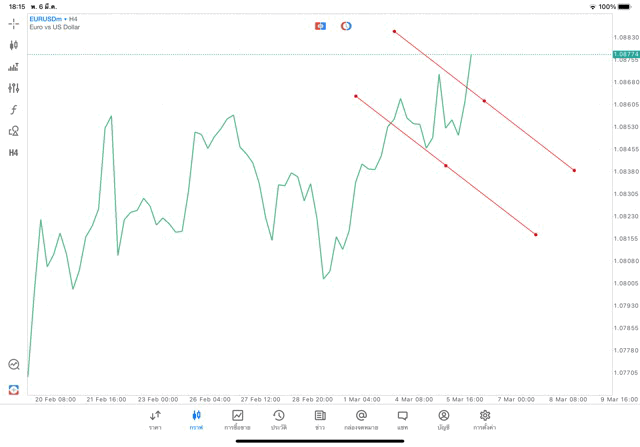
Task: Click the 1.08774 current price label
Action: (626, 54)
